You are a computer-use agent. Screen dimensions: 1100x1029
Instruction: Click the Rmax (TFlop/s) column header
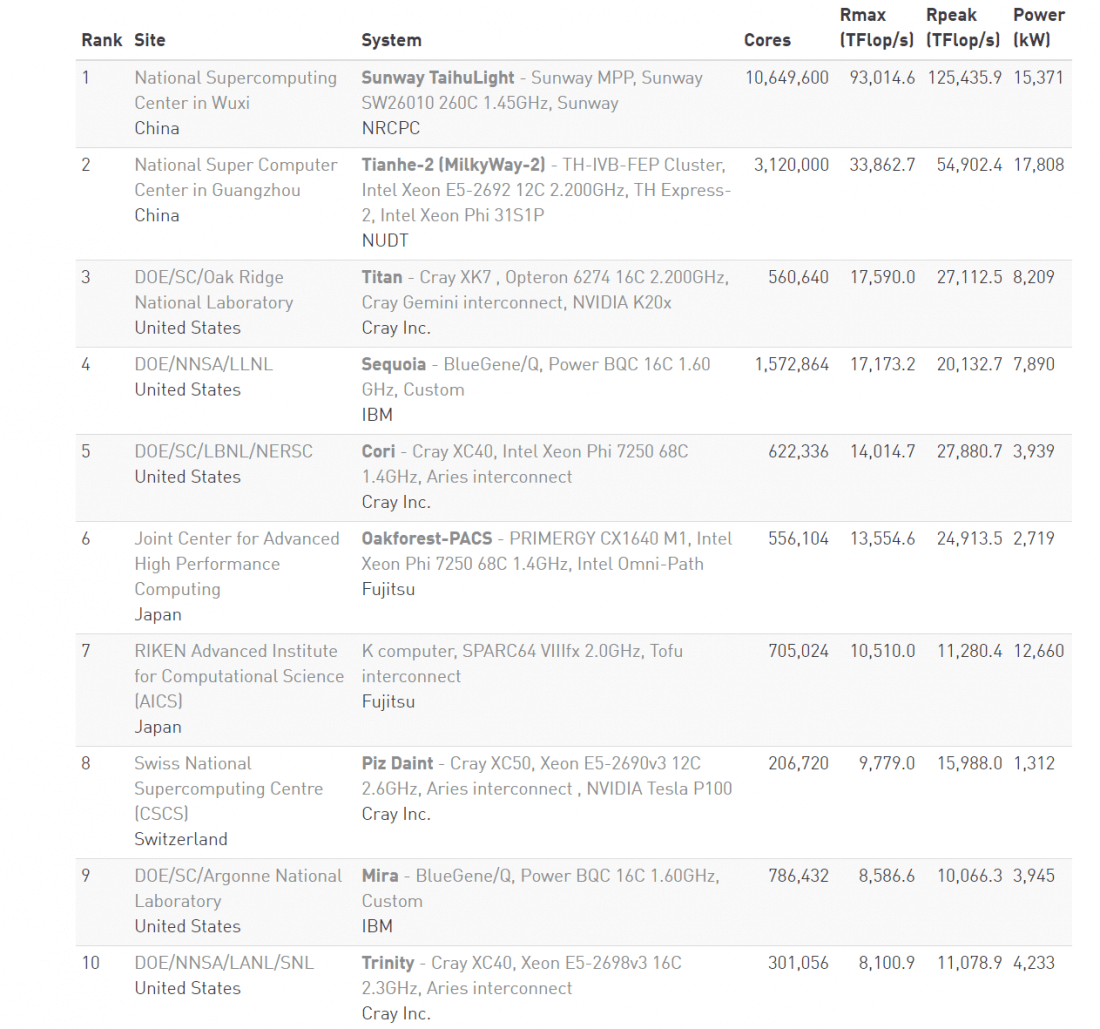pyautogui.click(x=877, y=27)
